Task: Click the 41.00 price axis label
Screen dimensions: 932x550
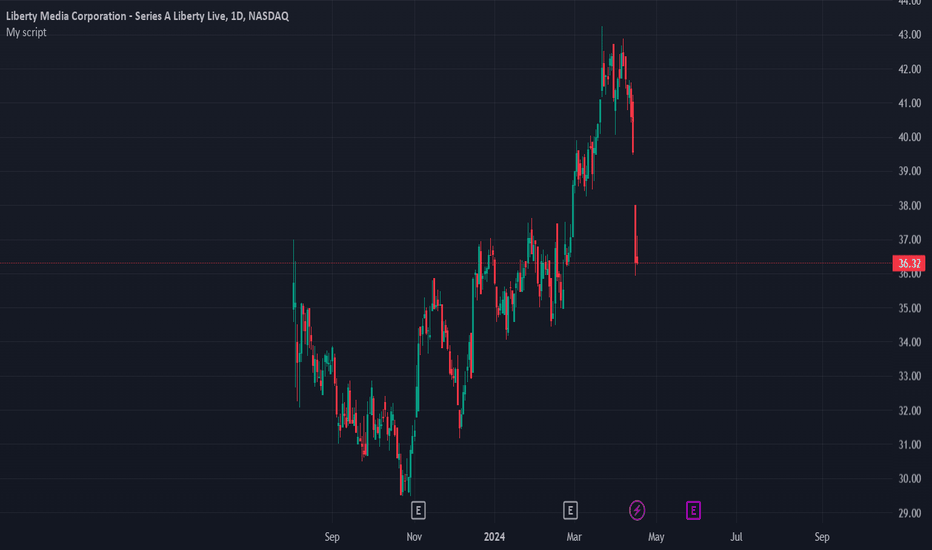Action: click(x=909, y=103)
